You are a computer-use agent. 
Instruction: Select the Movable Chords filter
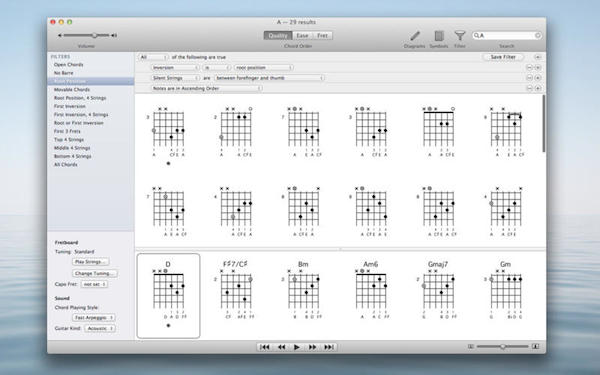coord(72,90)
